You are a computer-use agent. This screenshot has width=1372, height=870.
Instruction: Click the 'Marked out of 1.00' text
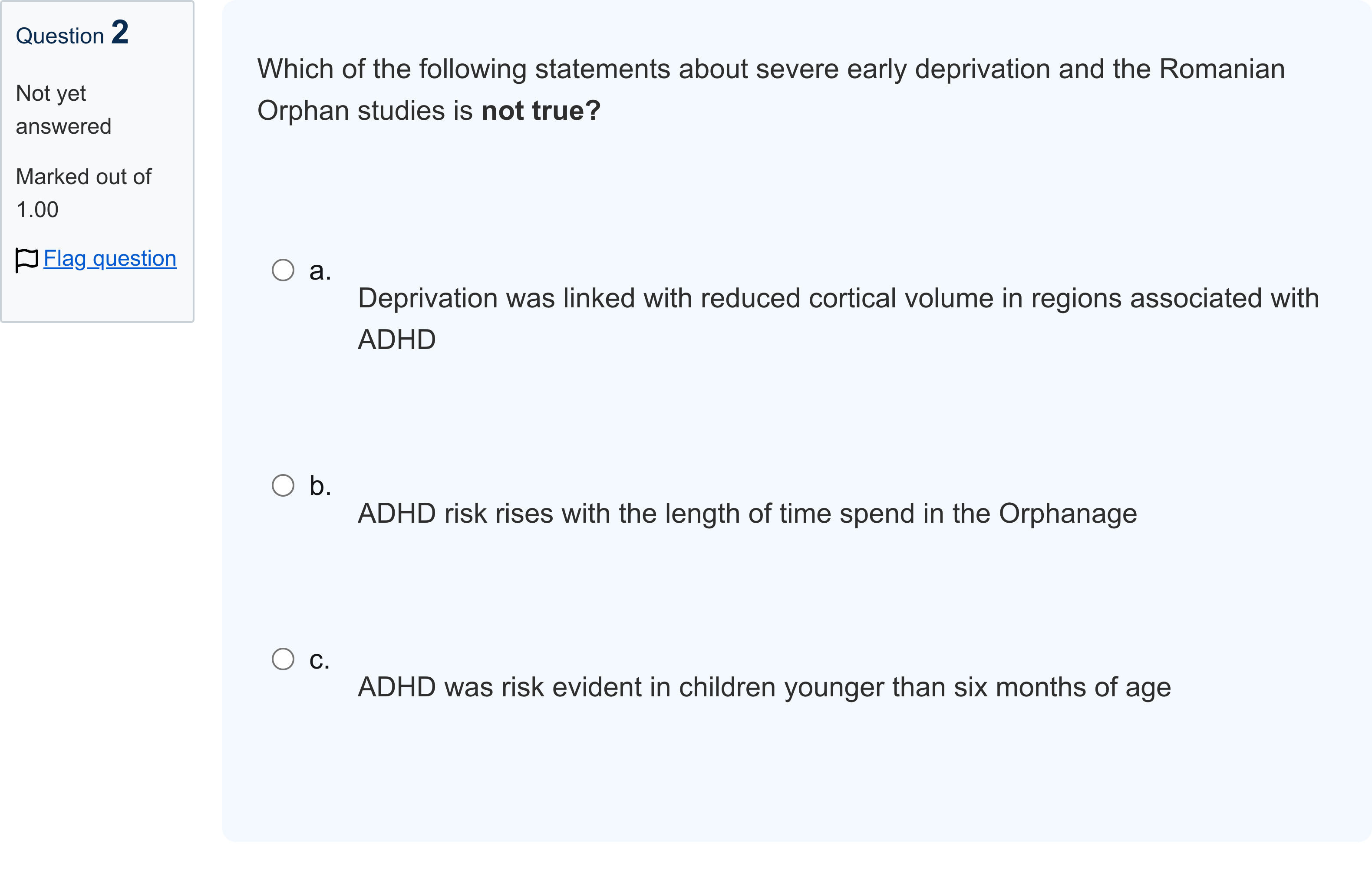point(84,193)
